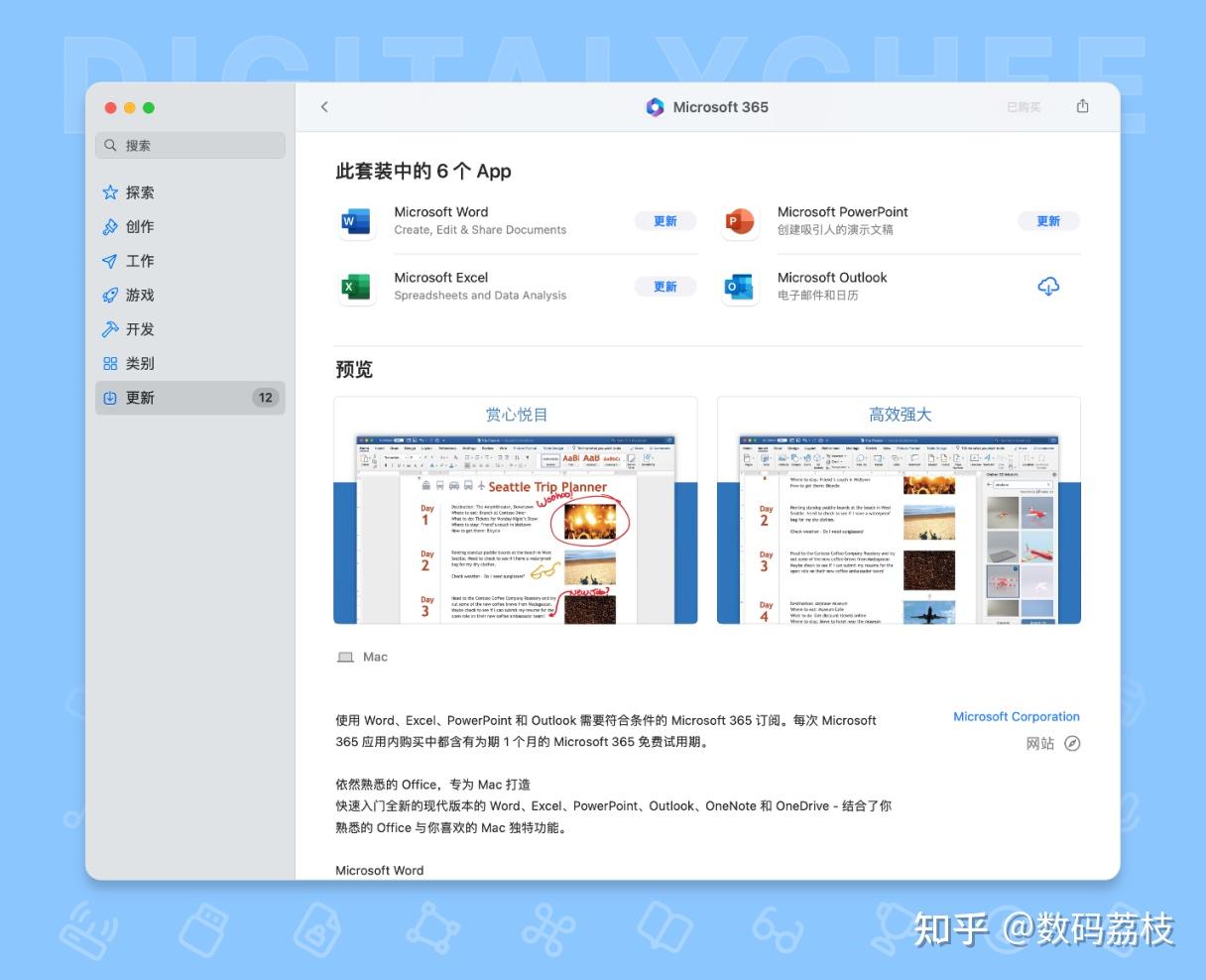
Task: Select the 游戏 rocket icon
Action: point(110,295)
